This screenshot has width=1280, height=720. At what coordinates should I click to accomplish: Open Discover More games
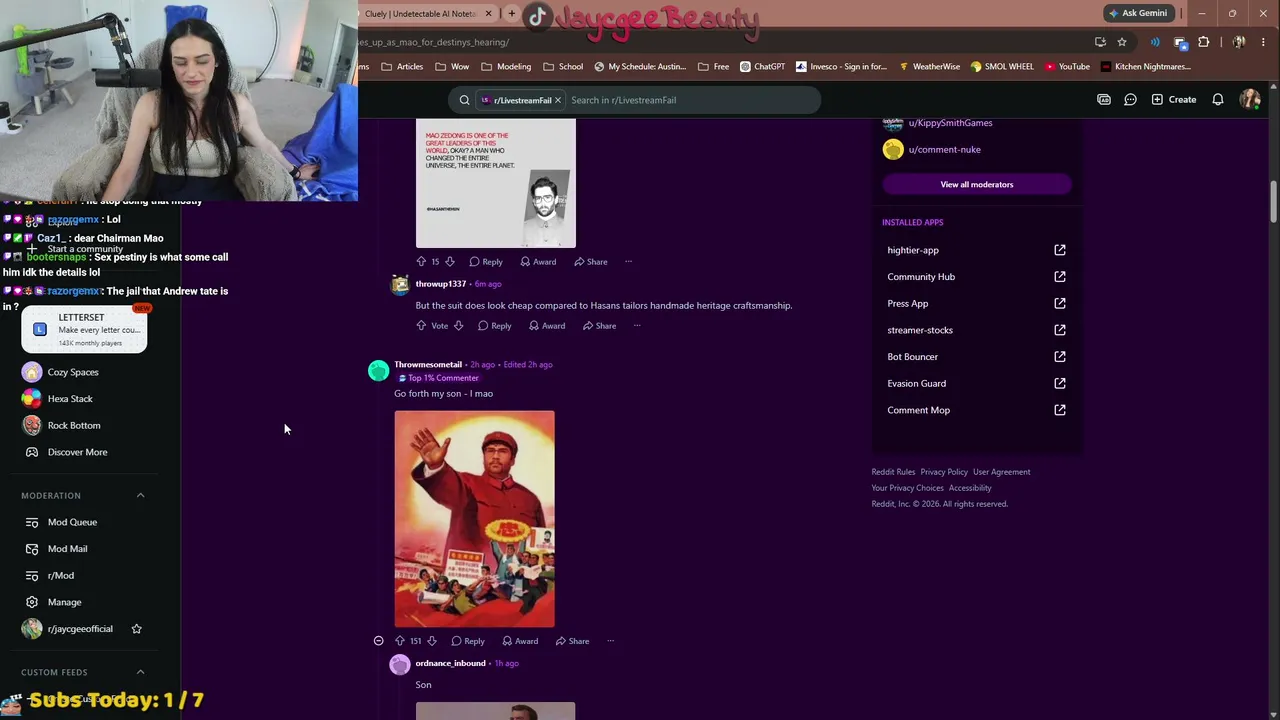tap(77, 452)
